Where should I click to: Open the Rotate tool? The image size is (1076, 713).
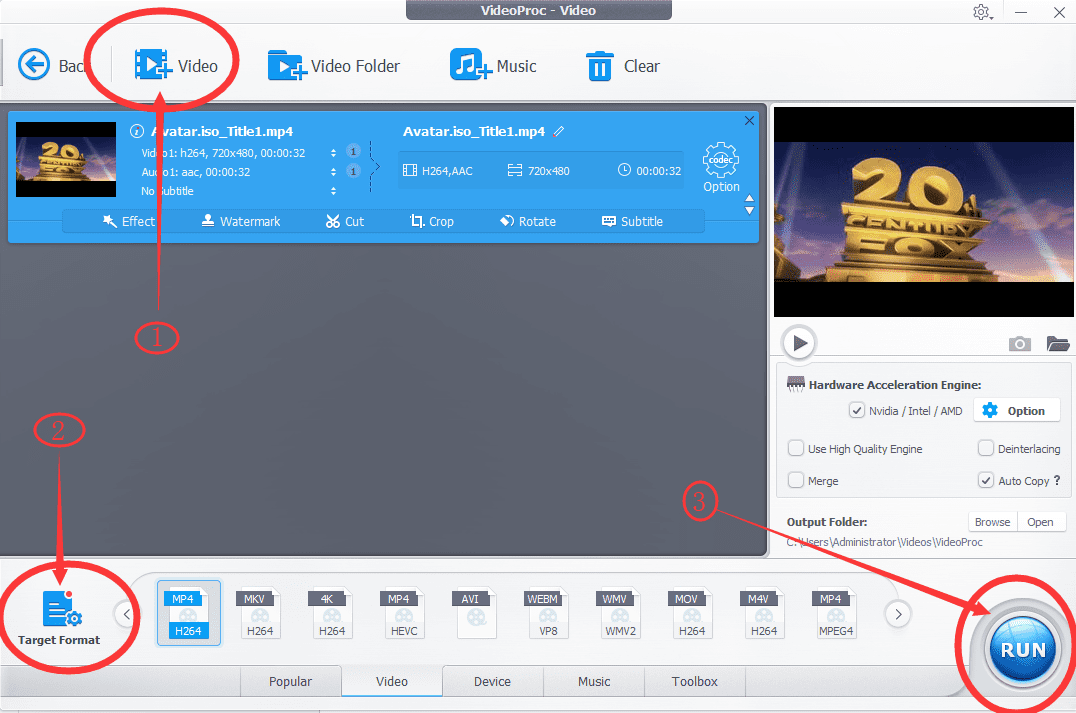[528, 222]
